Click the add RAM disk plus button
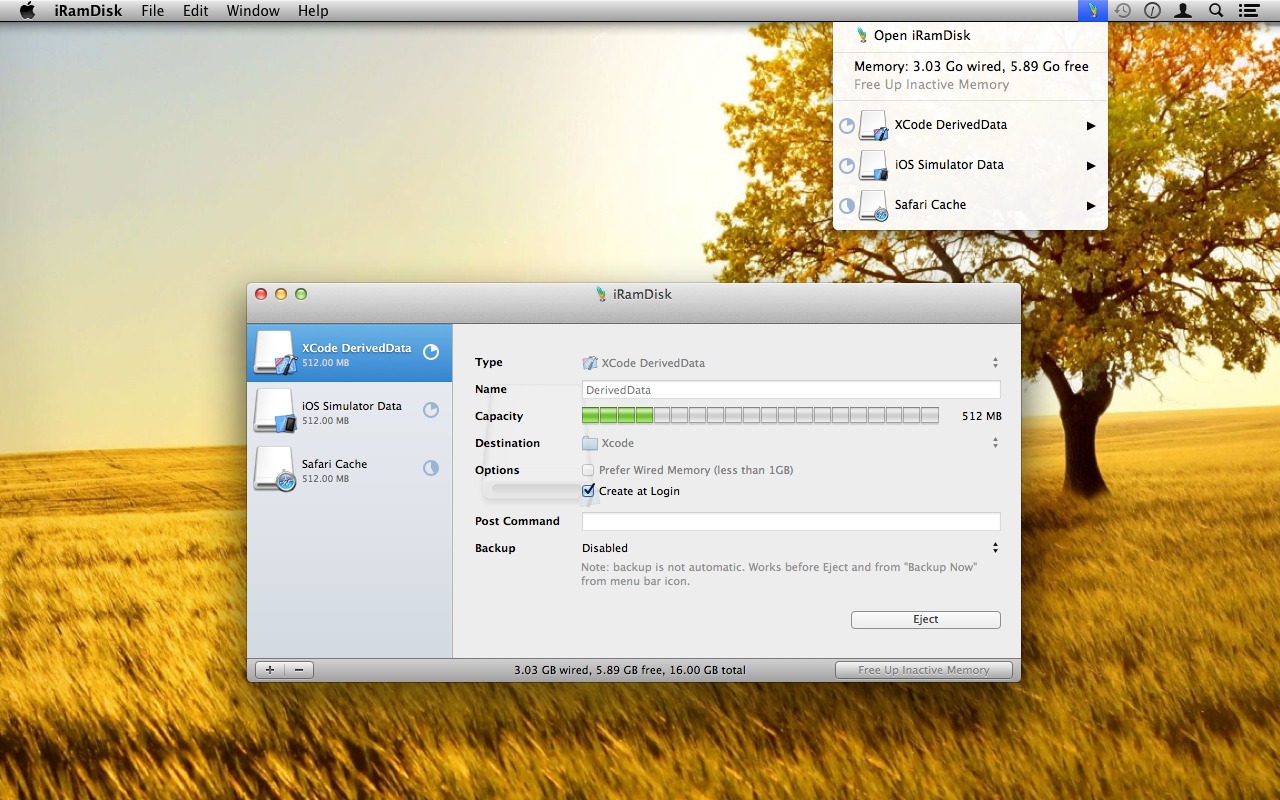The width and height of the screenshot is (1280, 800). pyautogui.click(x=270, y=670)
